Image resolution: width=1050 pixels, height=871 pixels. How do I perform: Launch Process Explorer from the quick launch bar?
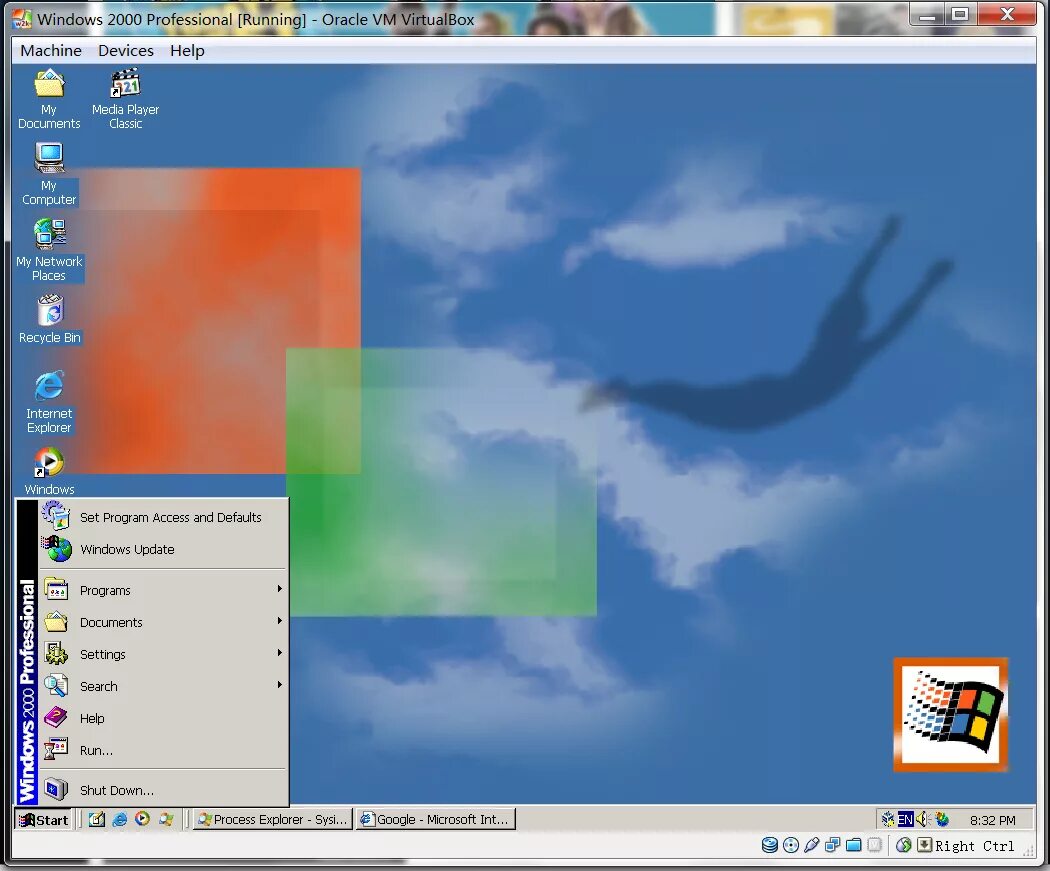(x=165, y=819)
